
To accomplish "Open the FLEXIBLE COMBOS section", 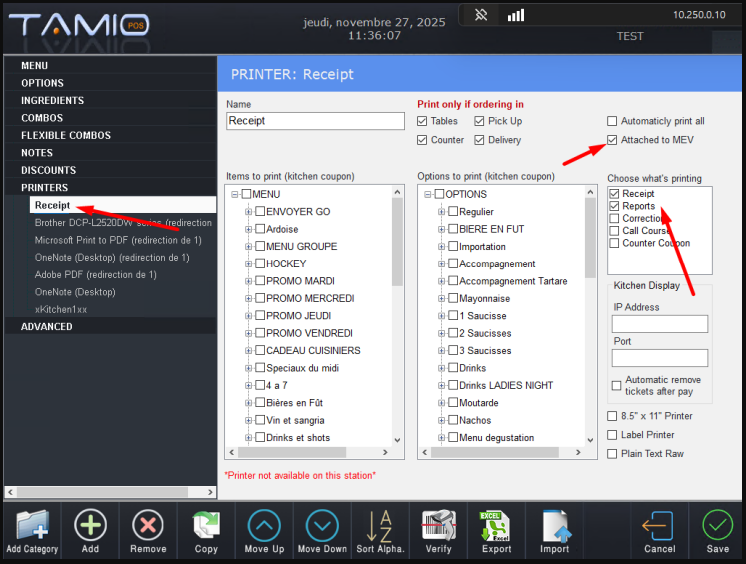I will pos(110,135).
